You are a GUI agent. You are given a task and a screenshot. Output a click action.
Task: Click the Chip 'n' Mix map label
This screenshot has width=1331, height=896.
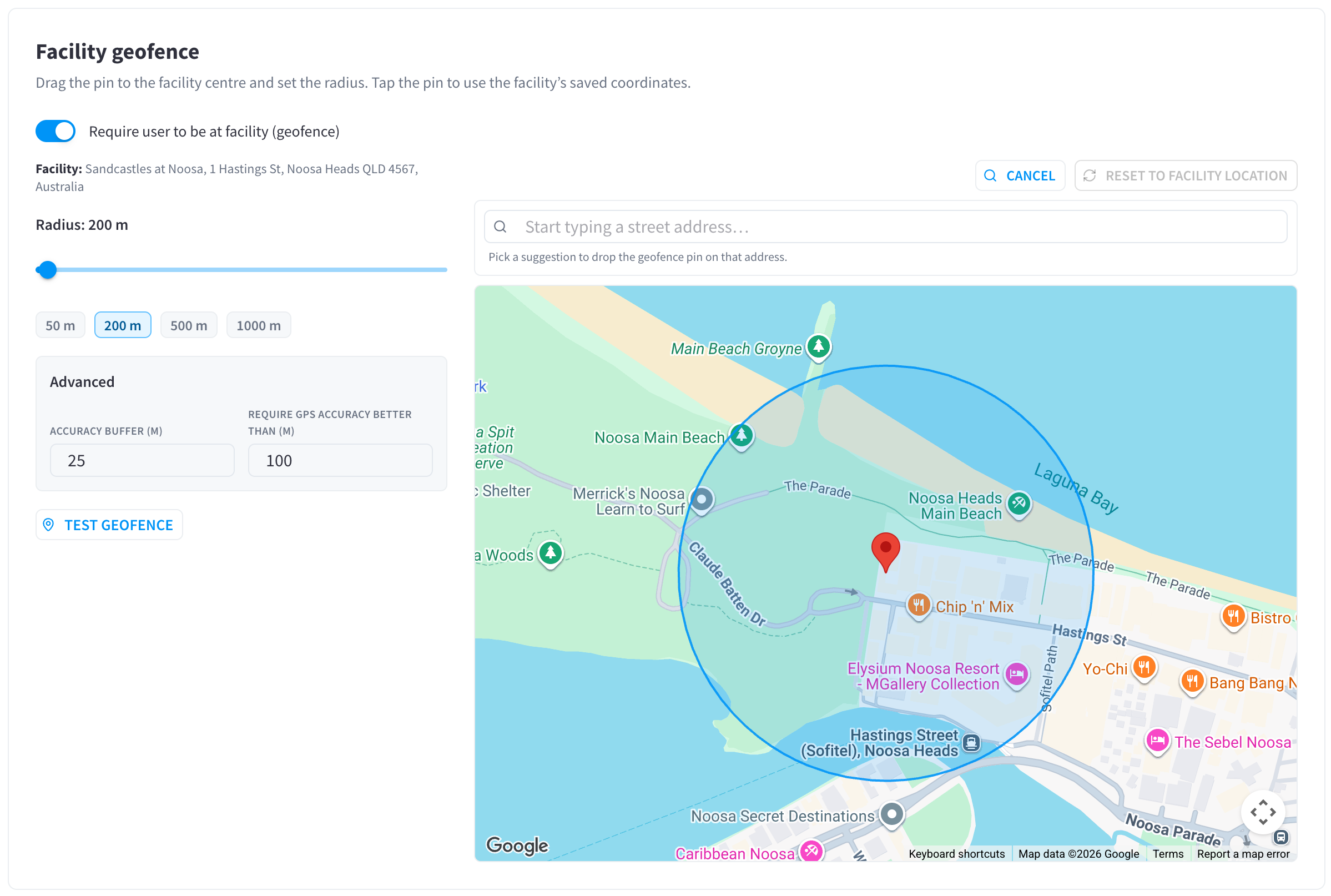pos(975,607)
